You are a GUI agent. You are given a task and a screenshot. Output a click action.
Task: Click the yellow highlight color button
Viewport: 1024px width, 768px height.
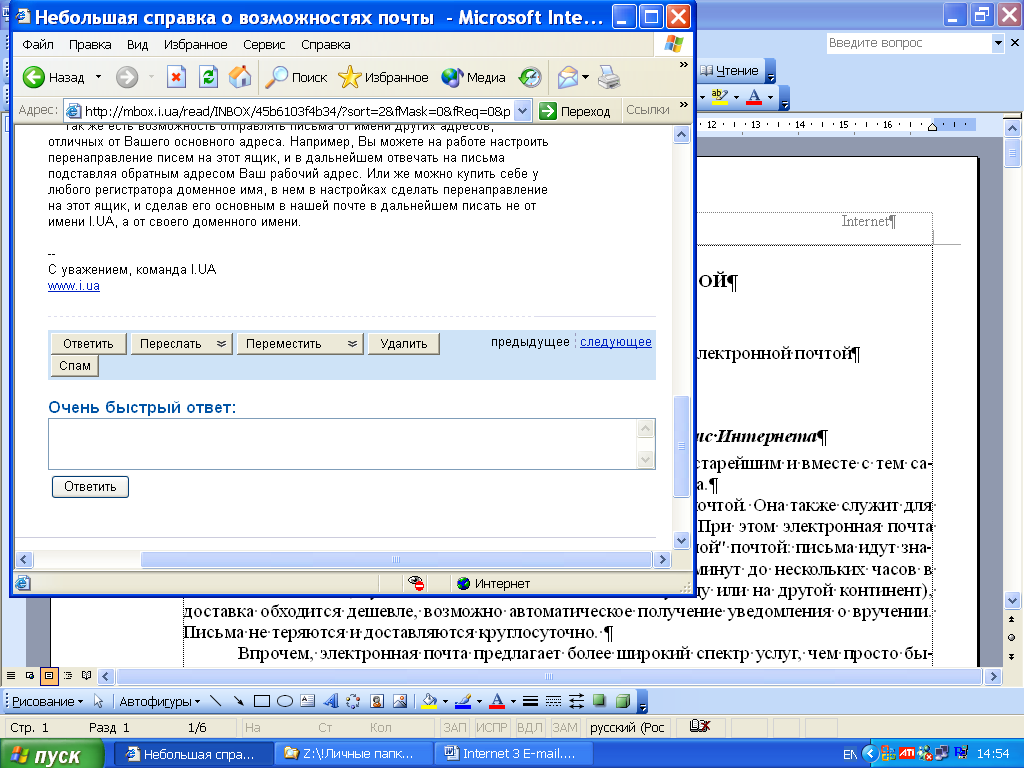(x=719, y=97)
